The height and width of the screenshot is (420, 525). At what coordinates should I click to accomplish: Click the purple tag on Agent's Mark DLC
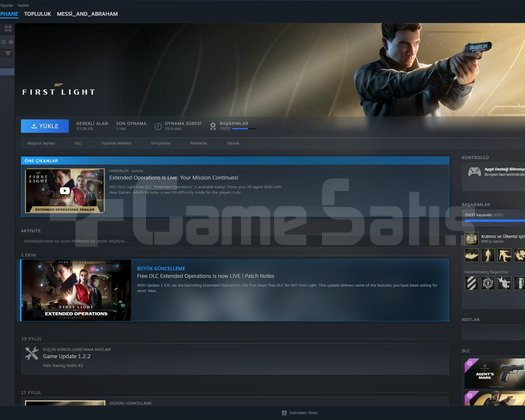(470, 363)
